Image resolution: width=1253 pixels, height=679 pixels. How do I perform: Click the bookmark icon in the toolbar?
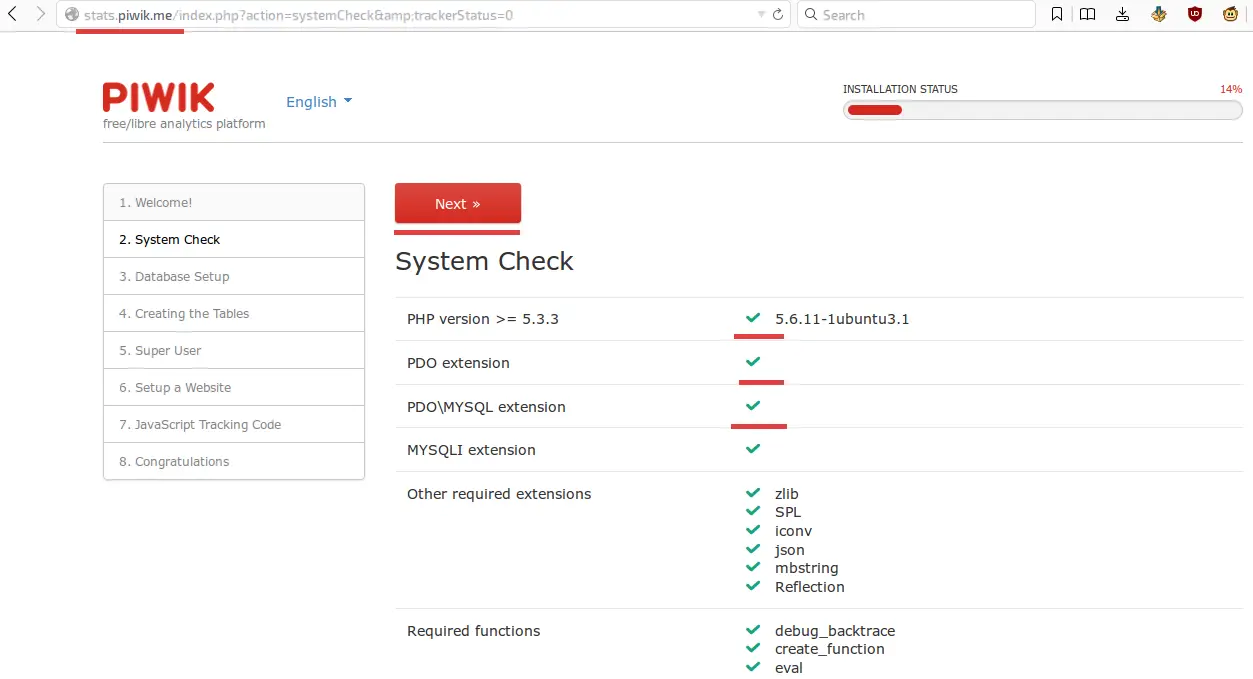[1057, 14]
